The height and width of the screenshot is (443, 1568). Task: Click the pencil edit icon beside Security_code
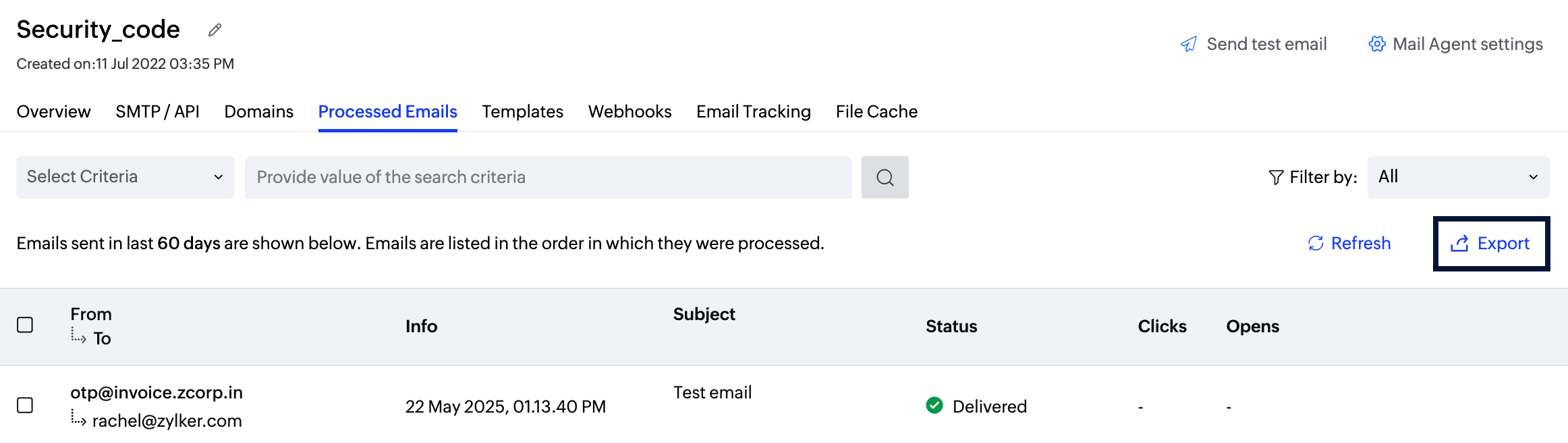click(x=215, y=30)
